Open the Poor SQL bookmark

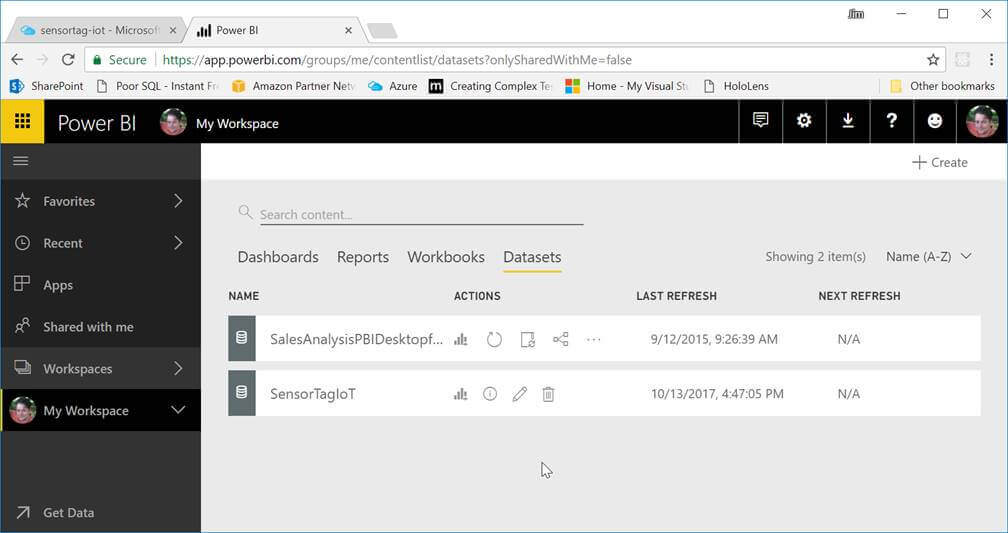[x=158, y=86]
